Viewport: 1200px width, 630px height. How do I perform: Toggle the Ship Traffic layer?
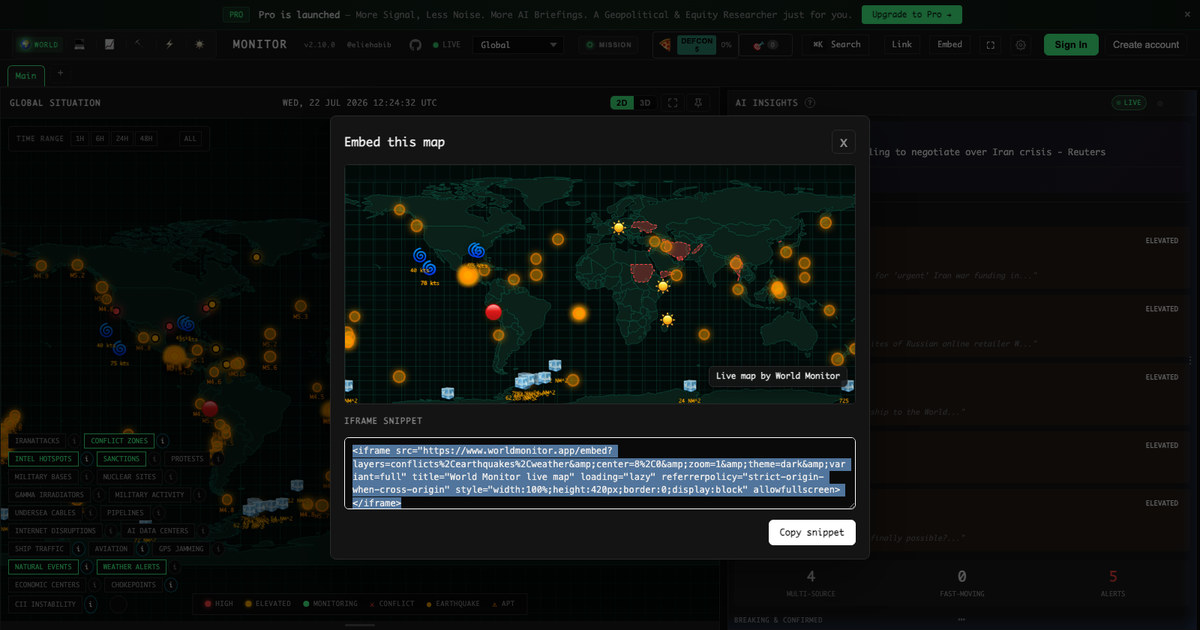click(x=39, y=549)
